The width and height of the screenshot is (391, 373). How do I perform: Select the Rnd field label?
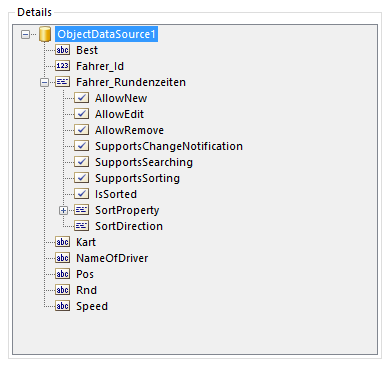pyautogui.click(x=86, y=290)
